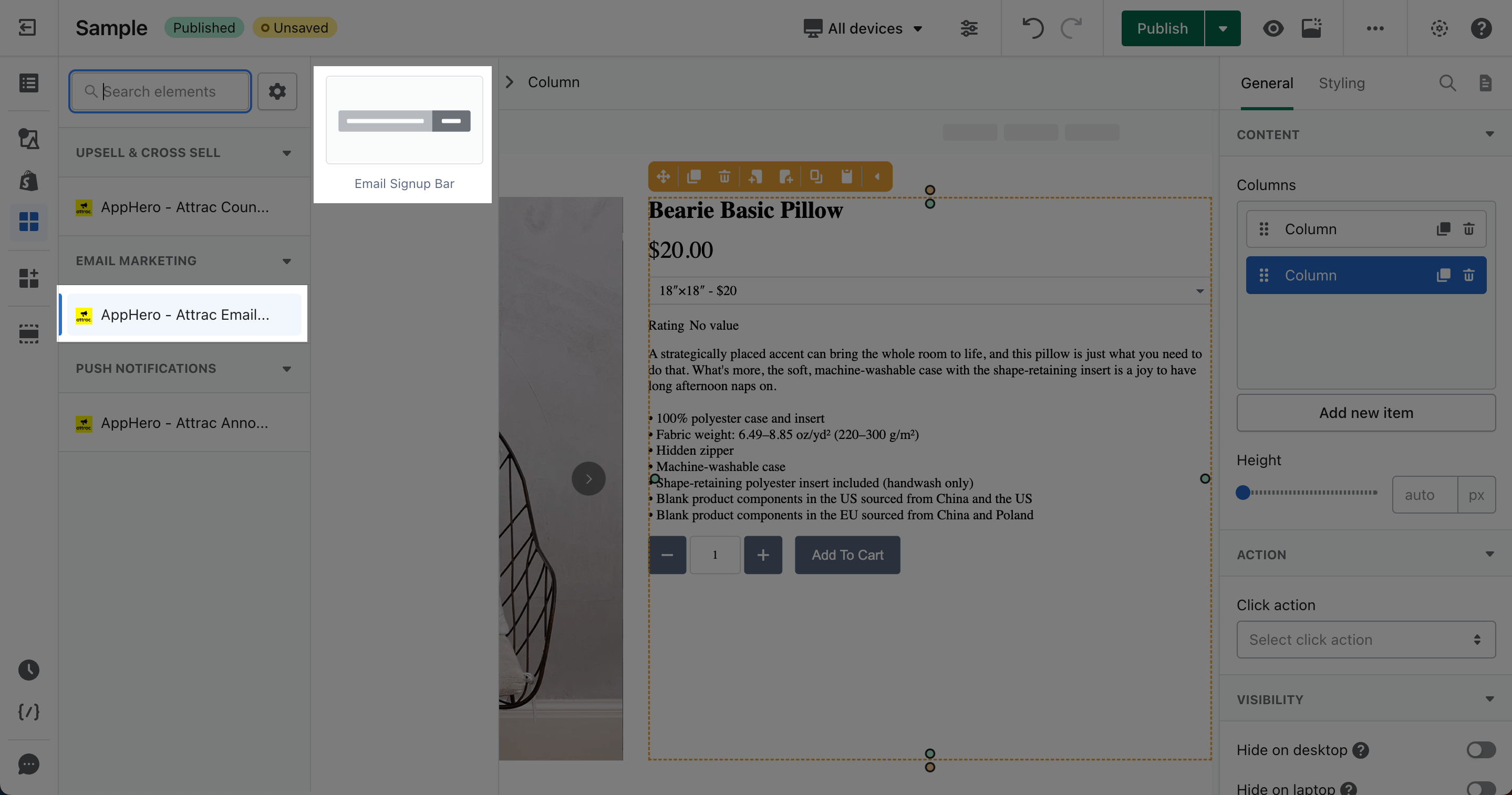Click the undo arrow icon
Viewport: 1512px width, 795px height.
pyautogui.click(x=1032, y=28)
